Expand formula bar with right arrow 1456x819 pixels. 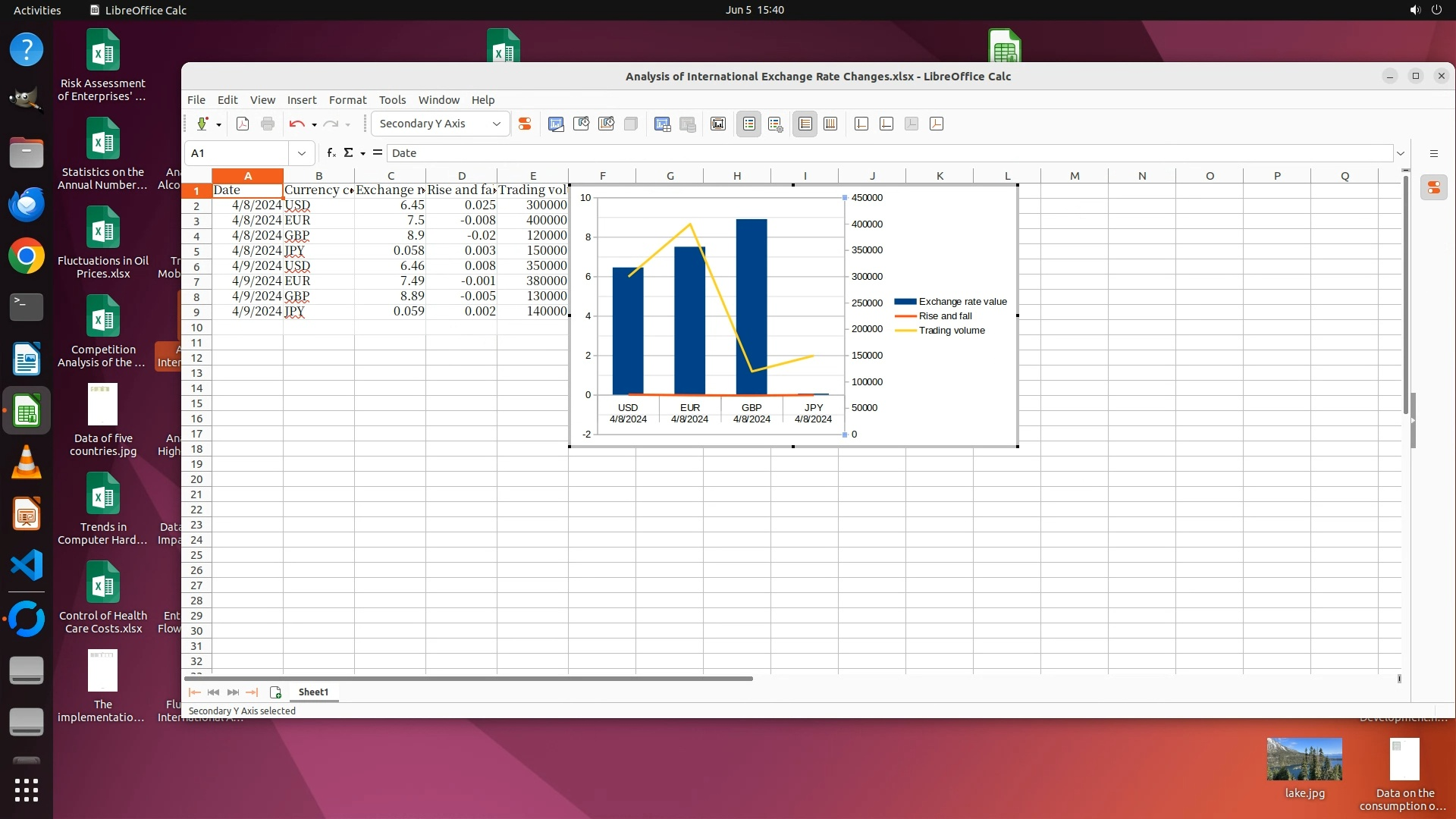(x=1400, y=153)
